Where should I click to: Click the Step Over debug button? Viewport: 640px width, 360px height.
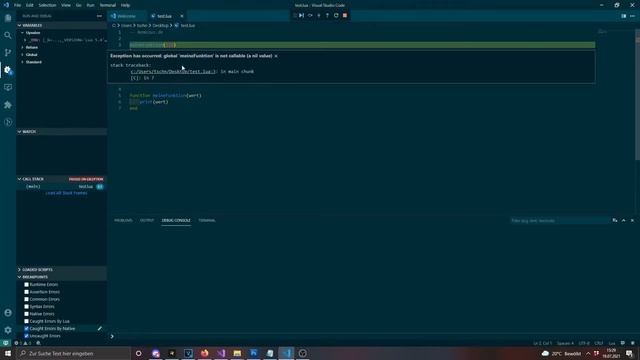click(x=310, y=16)
